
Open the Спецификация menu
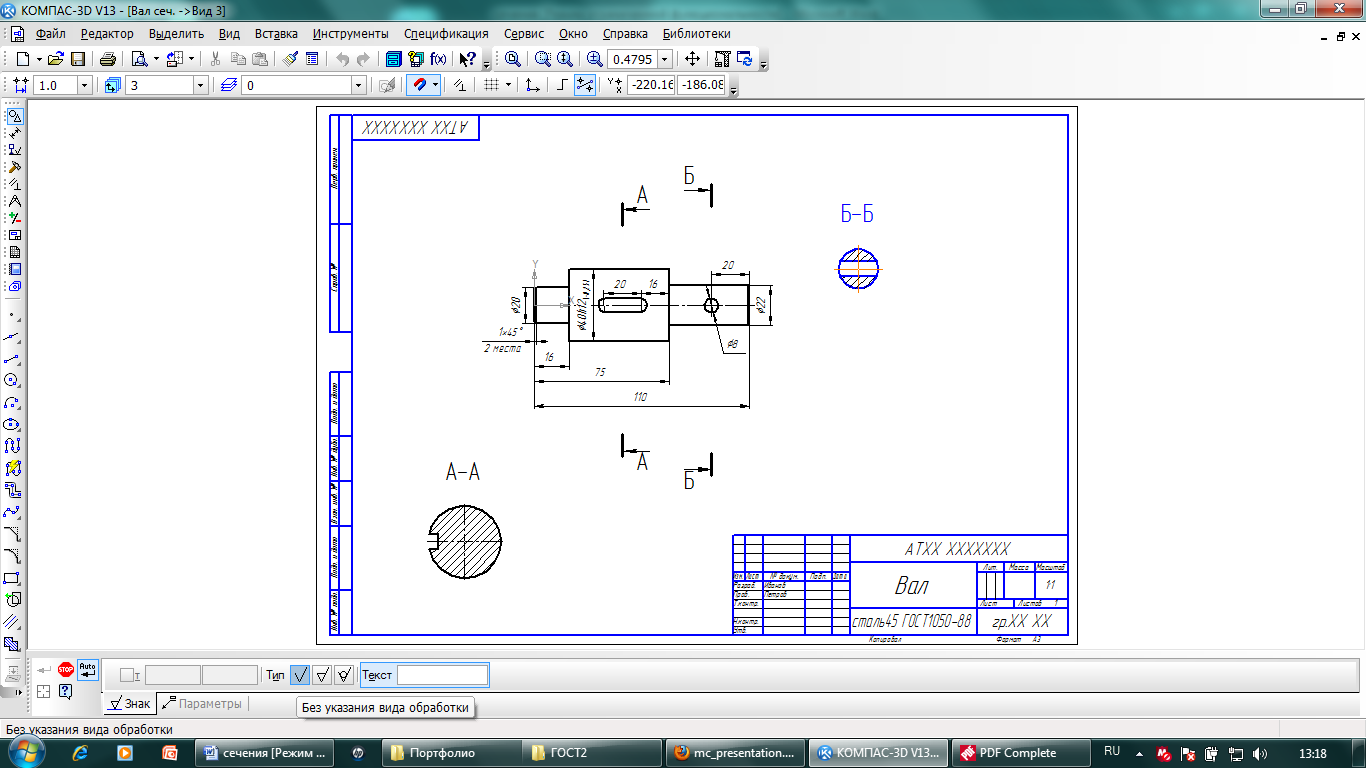pyautogui.click(x=446, y=33)
